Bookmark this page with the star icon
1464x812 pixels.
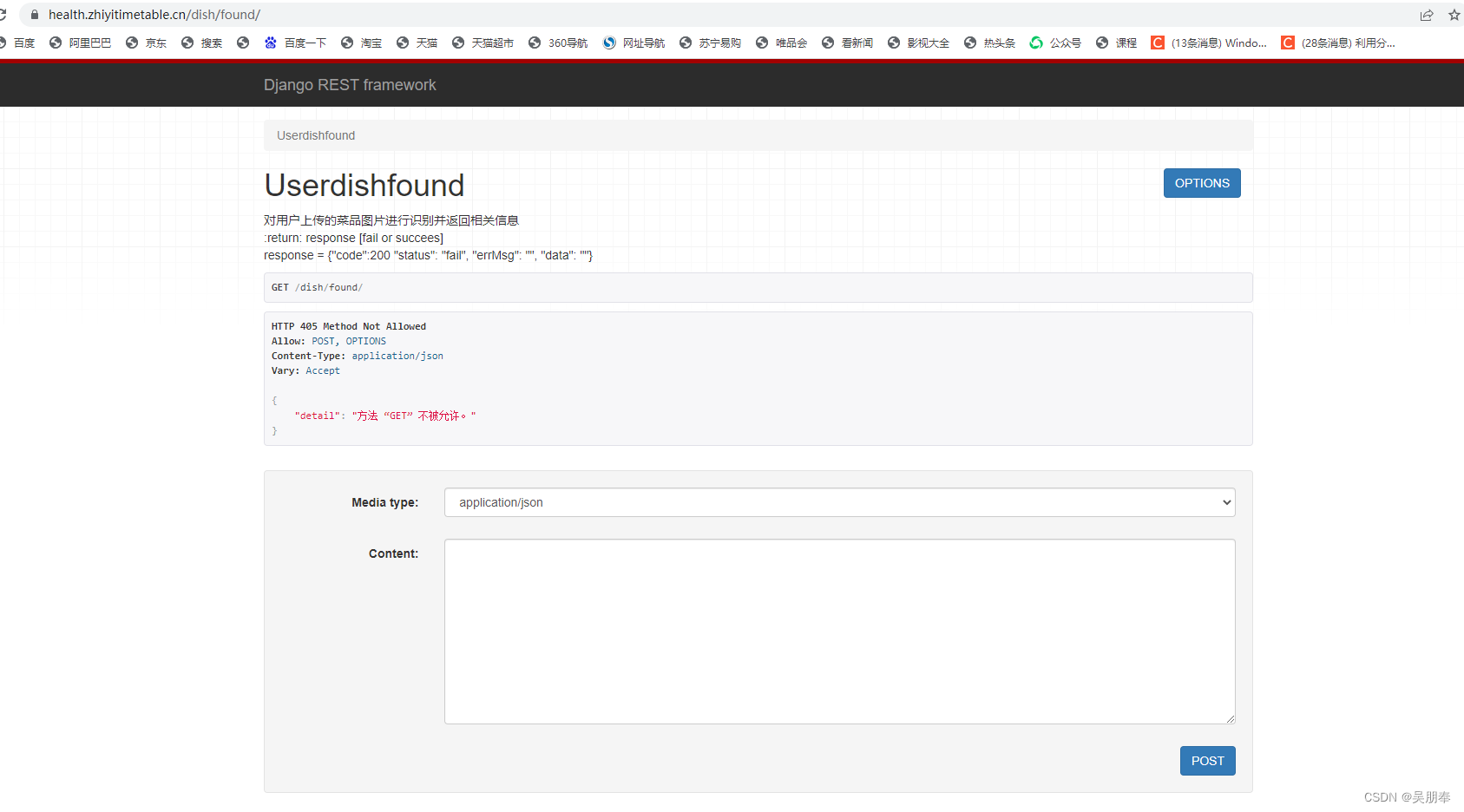point(1454,15)
